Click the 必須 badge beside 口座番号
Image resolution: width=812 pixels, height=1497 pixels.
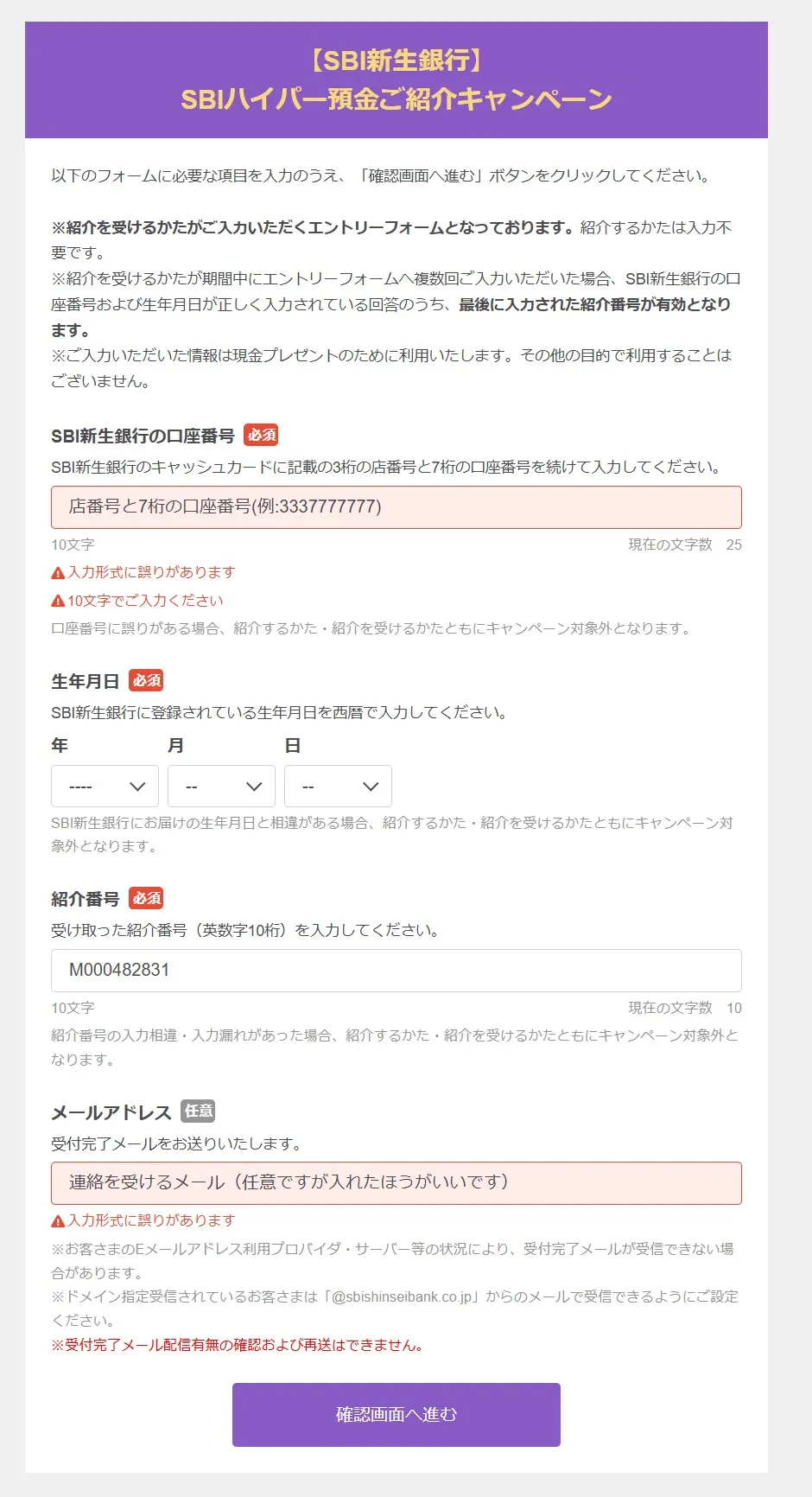[261, 435]
